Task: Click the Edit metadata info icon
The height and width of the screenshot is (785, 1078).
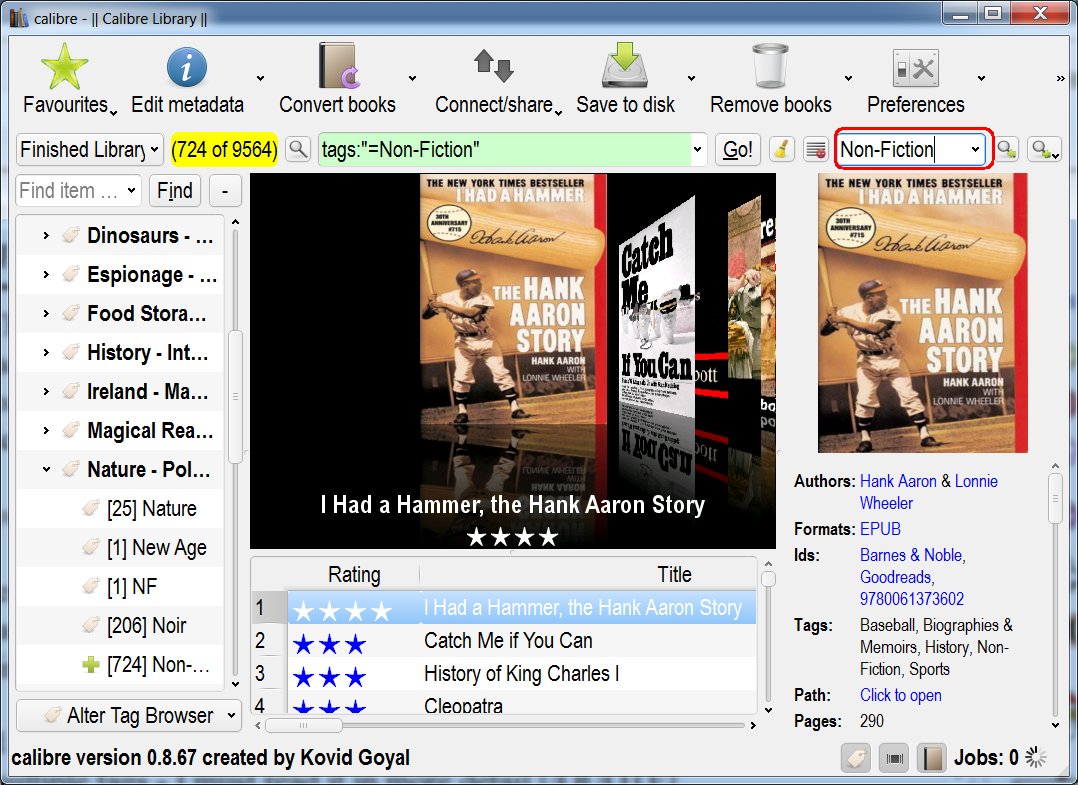Action: point(187,67)
